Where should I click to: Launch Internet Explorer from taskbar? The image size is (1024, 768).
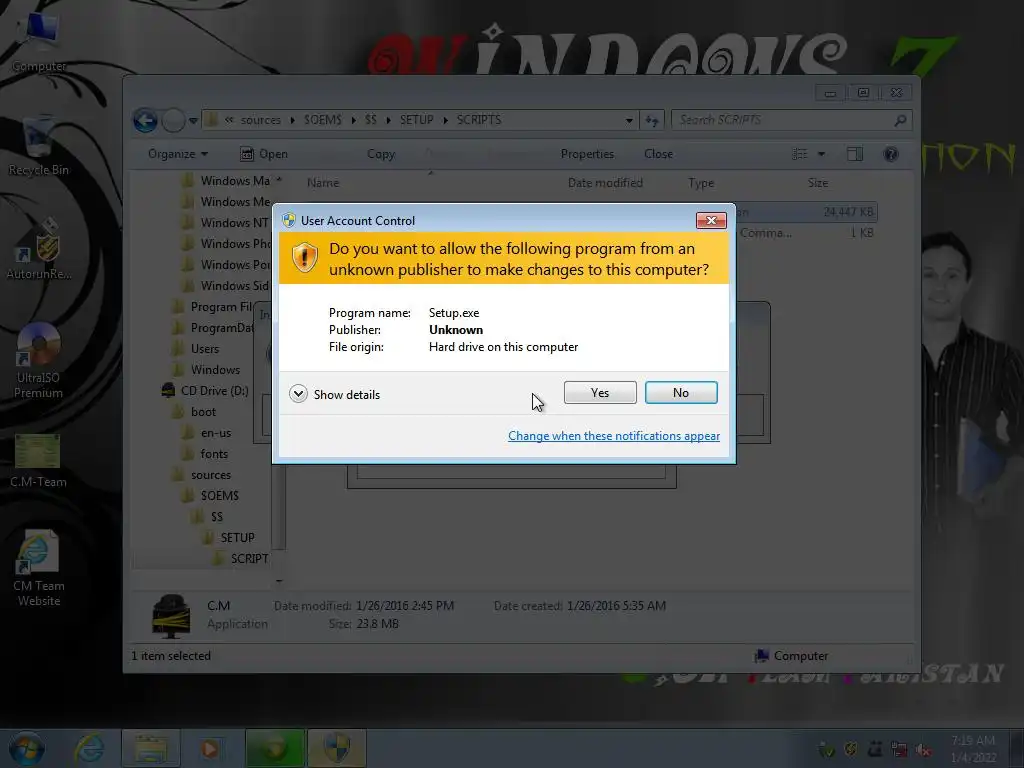click(89, 748)
